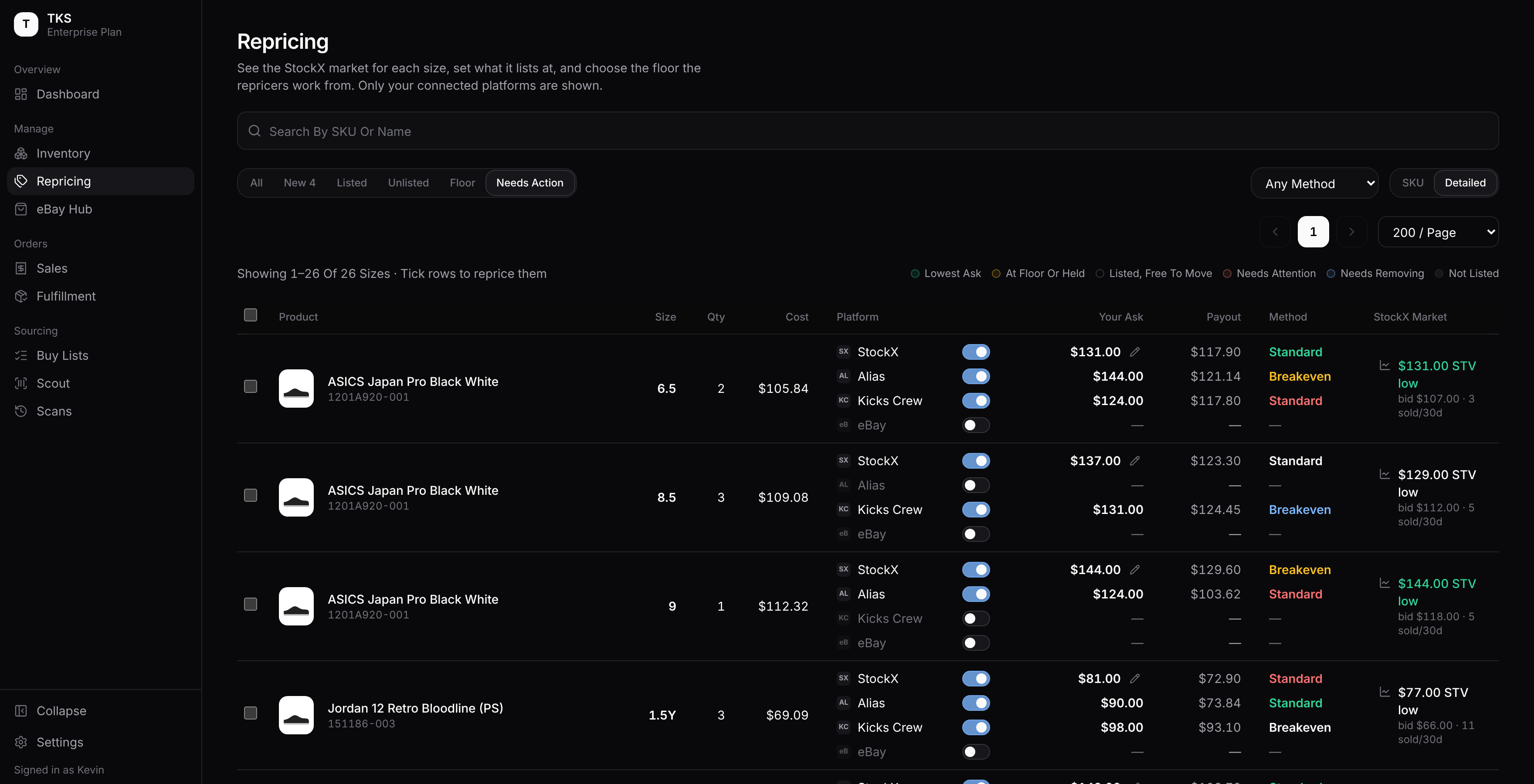
Task: Click the TKS workspace logo
Action: point(26,24)
